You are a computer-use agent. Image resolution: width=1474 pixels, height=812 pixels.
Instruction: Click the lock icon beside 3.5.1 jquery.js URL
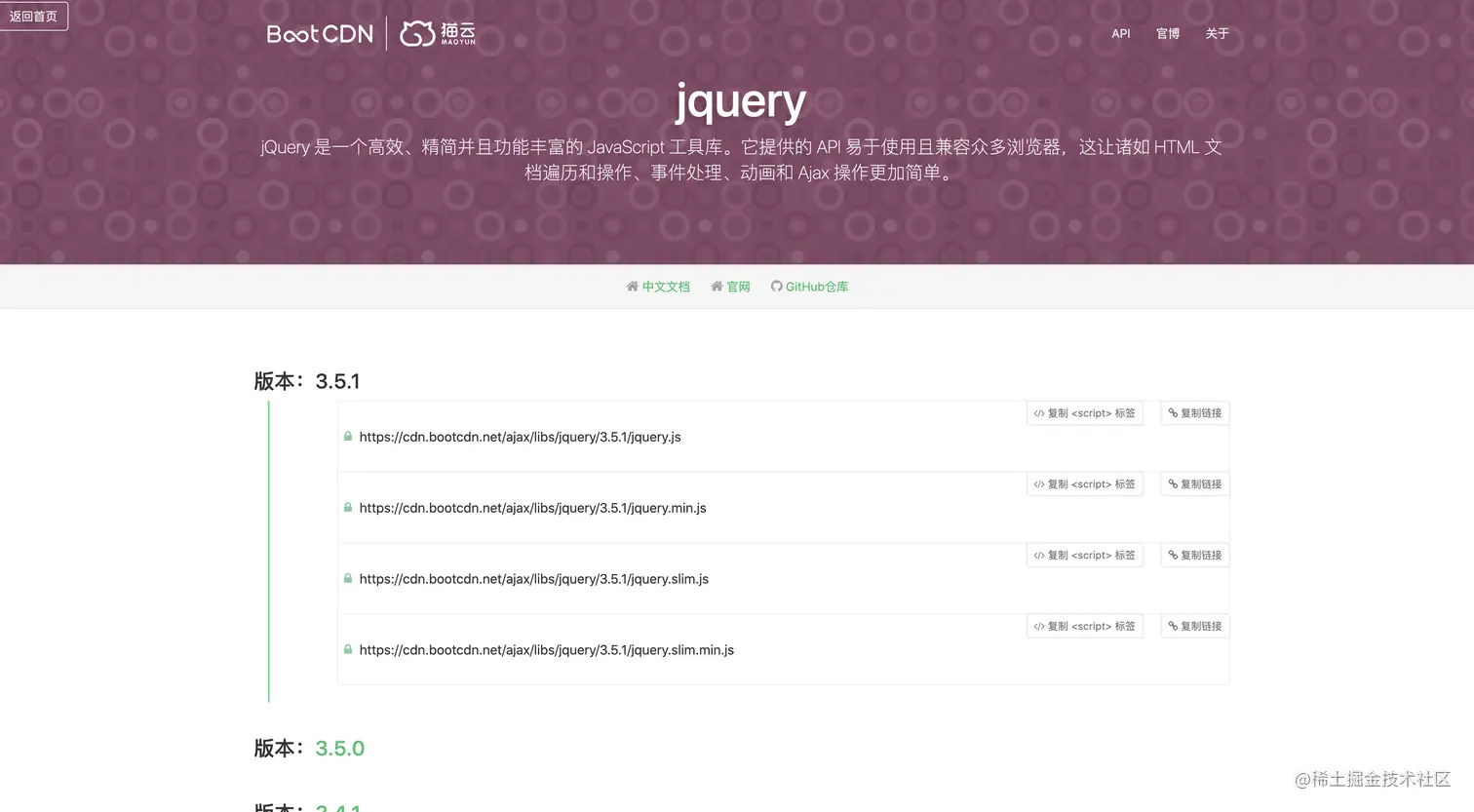click(348, 437)
